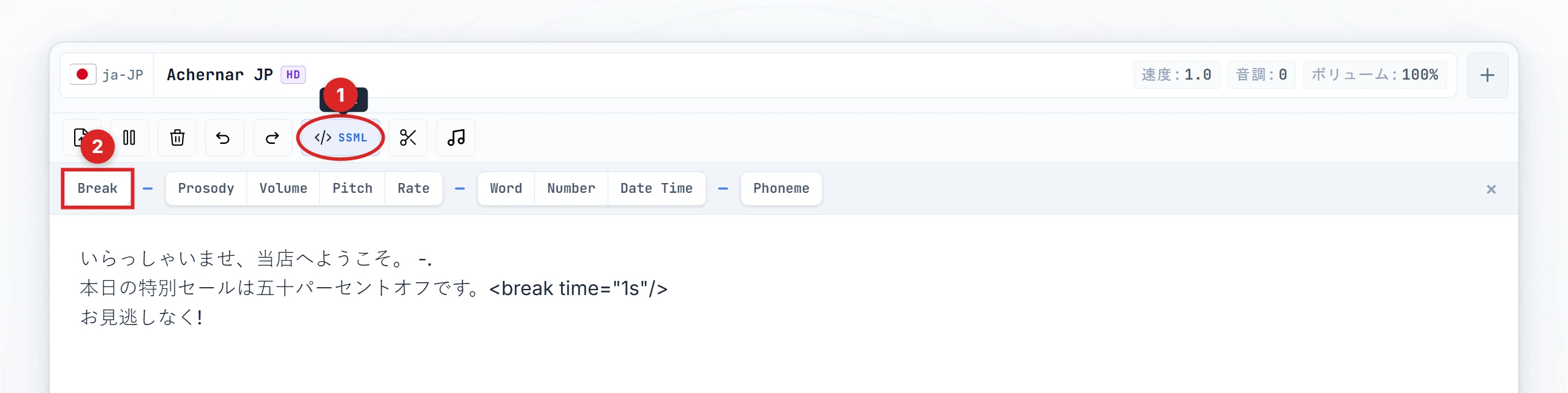Close the SSML tag bar
This screenshot has width=1568, height=393.
click(x=1491, y=190)
